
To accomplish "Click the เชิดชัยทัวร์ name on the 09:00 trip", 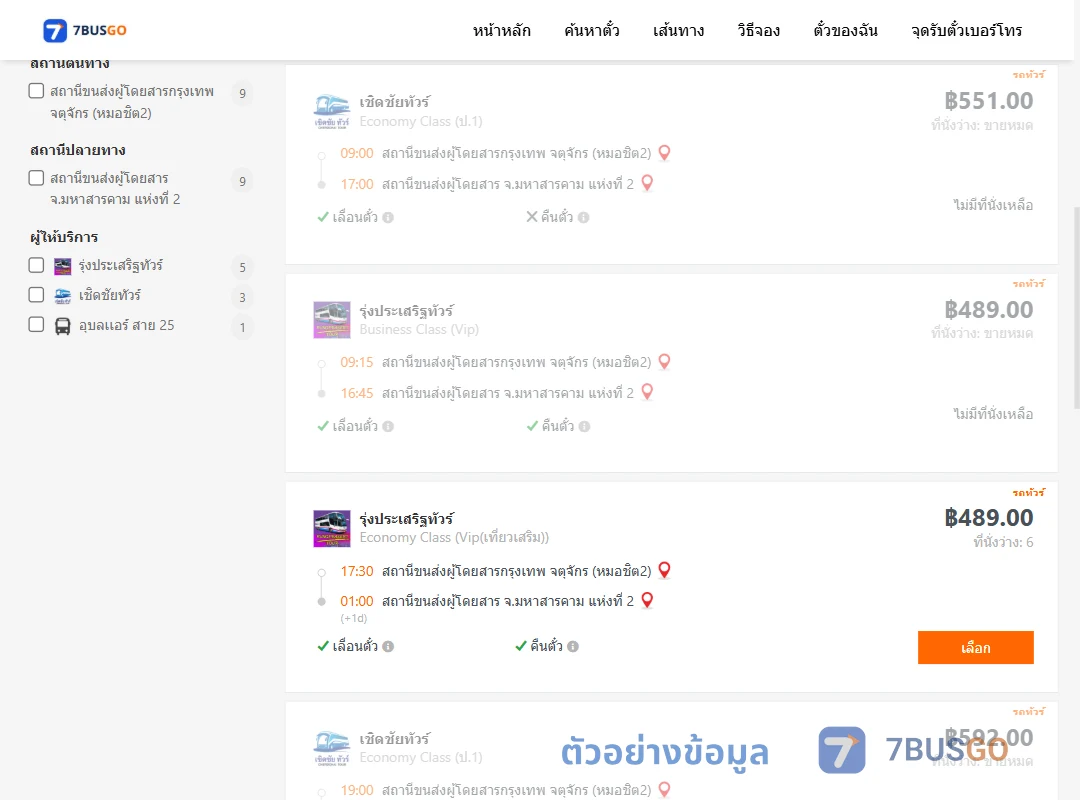I will click(x=394, y=102).
